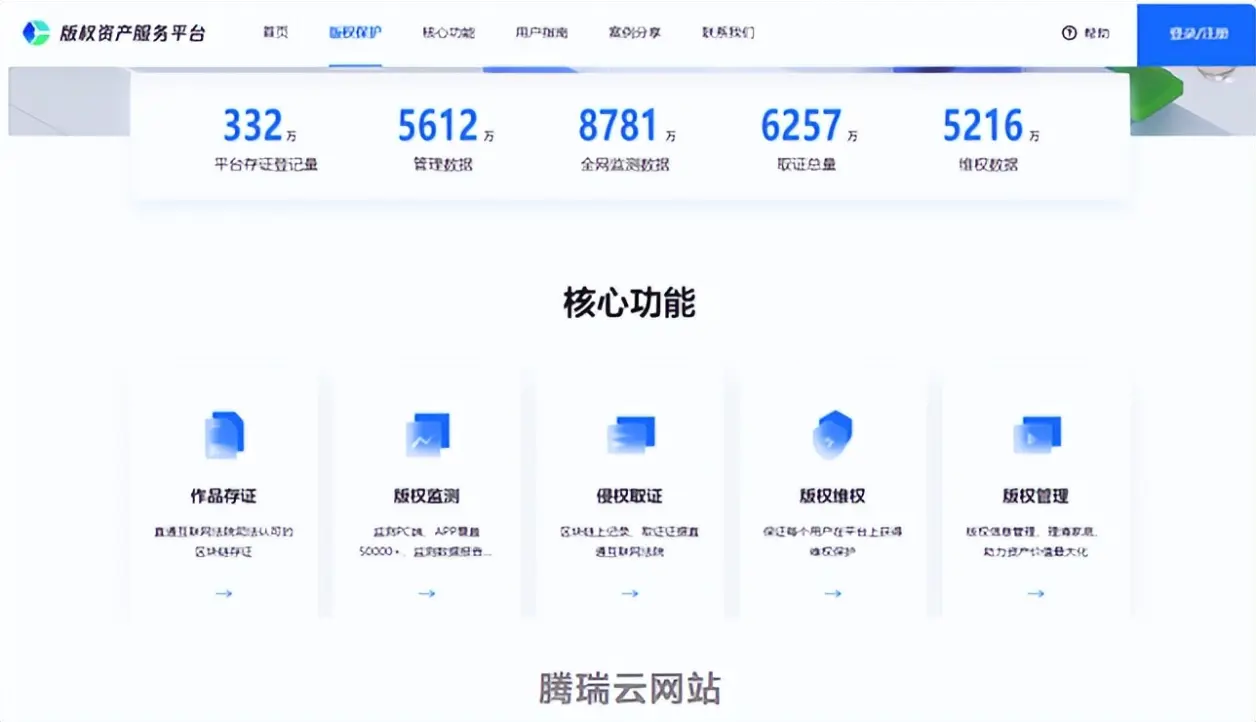Open the 联系我们 nav item
This screenshot has height=722, width=1256.
(x=728, y=32)
